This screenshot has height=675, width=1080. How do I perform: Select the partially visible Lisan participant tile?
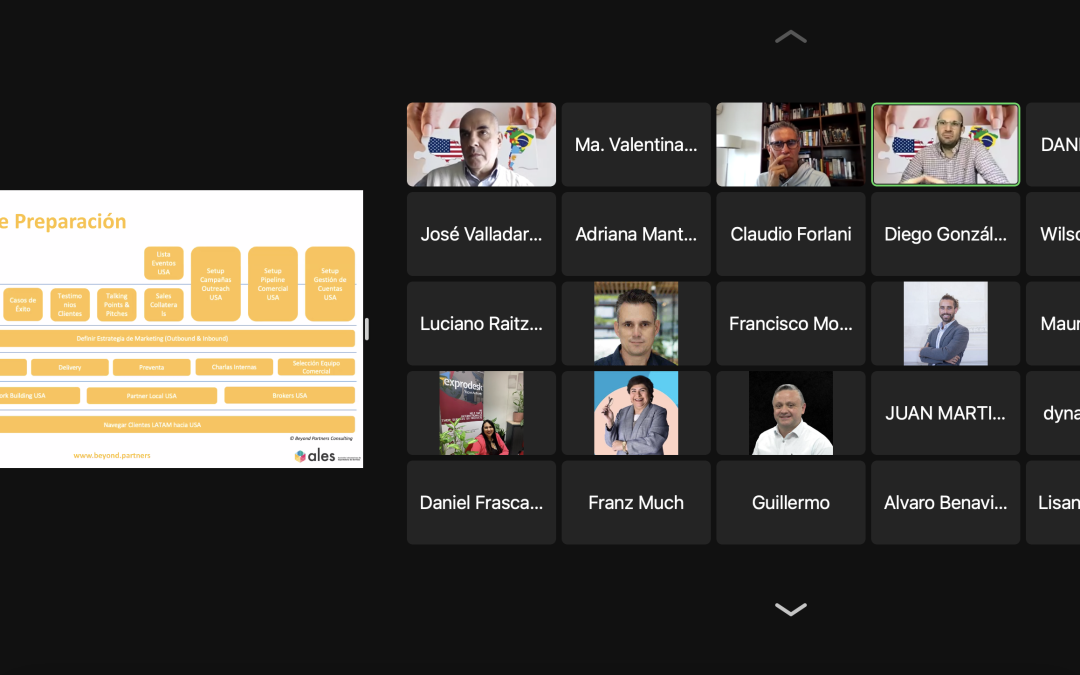point(1053,503)
